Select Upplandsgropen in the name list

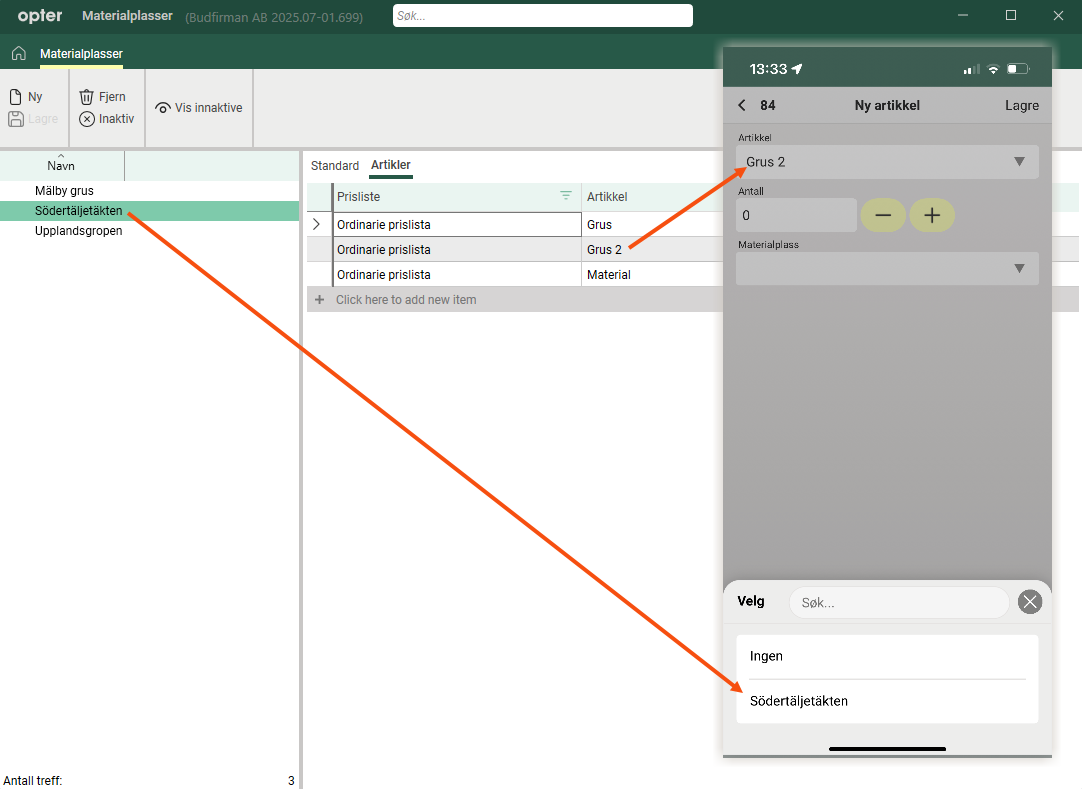[x=79, y=231]
